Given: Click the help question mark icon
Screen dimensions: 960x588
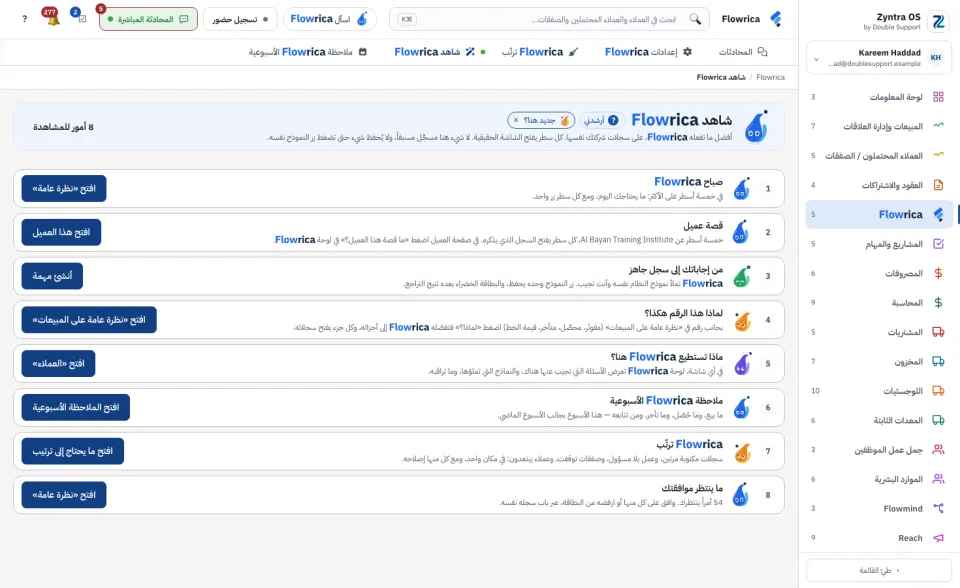Looking at the screenshot, I should tap(24, 19).
